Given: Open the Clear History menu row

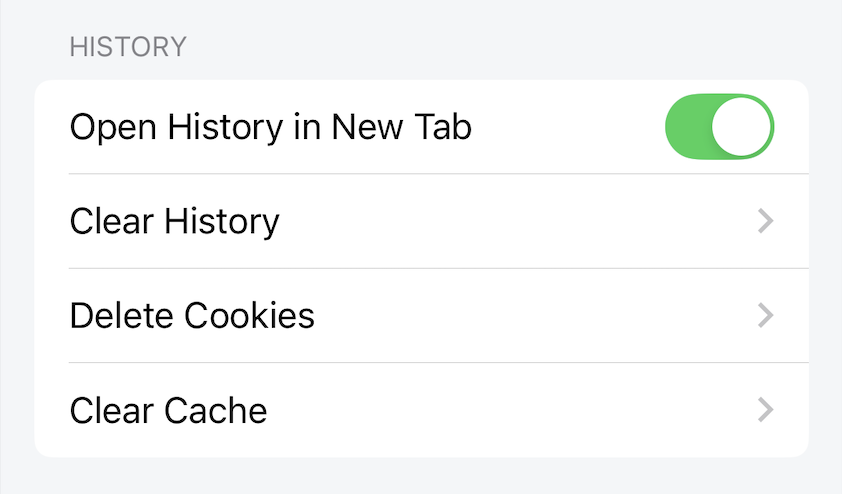Looking at the screenshot, I should click(x=420, y=221).
